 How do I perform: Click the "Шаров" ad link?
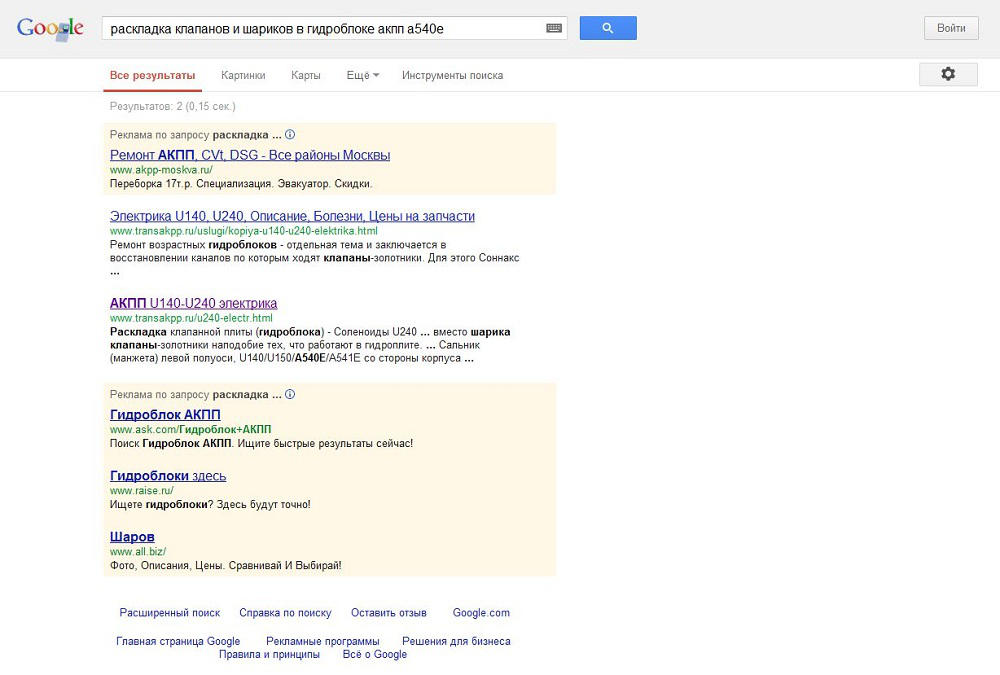click(x=132, y=537)
